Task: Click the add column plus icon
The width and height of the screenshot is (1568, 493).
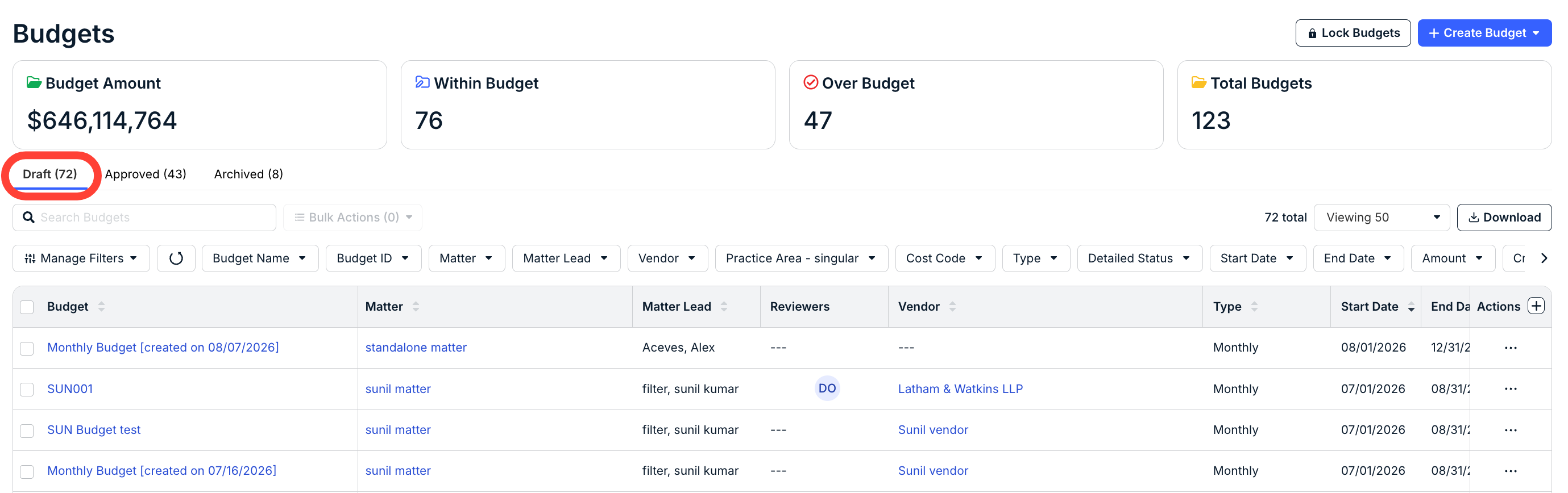Action: pyautogui.click(x=1536, y=306)
